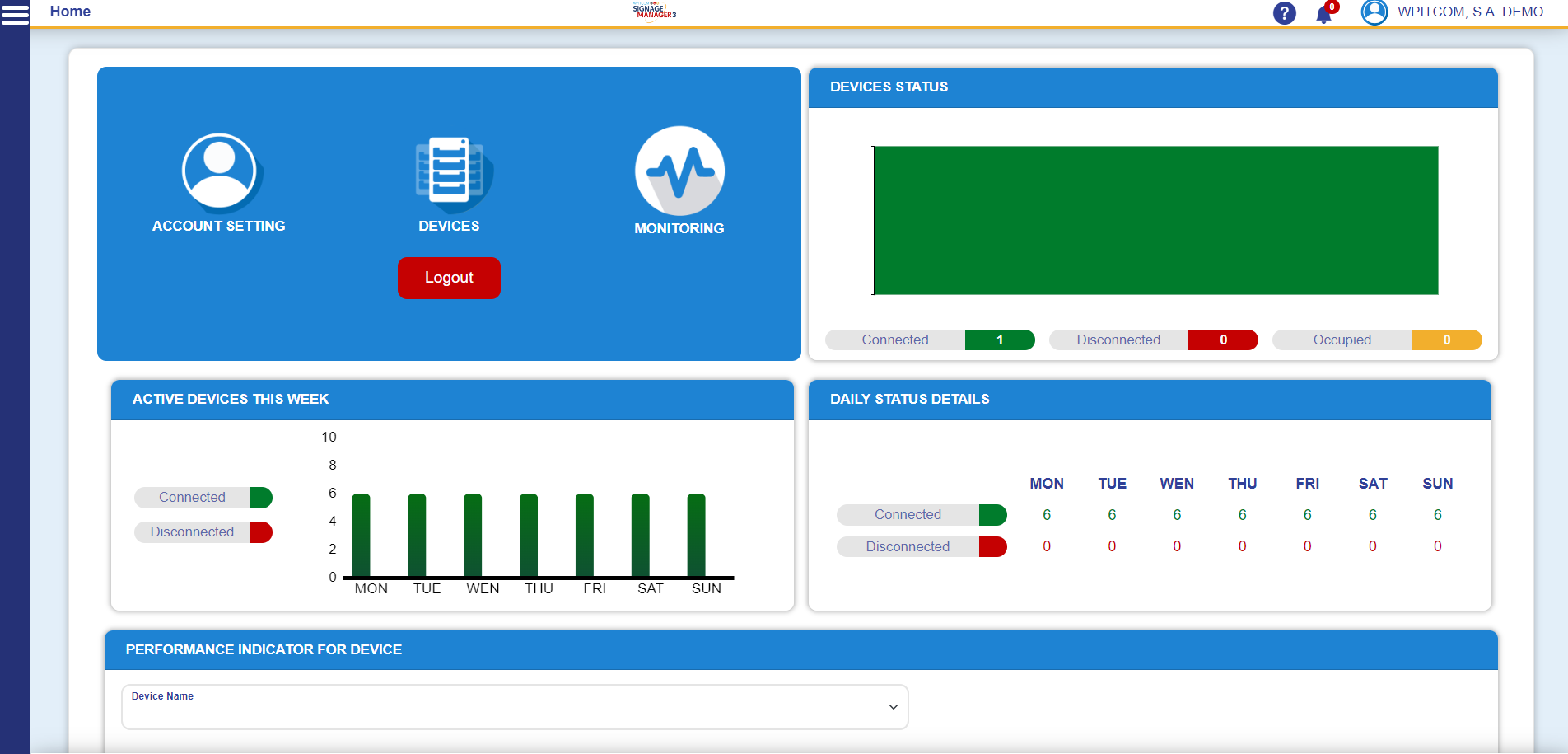Click the Logout button
The height and width of the screenshot is (754, 1568).
[449, 278]
